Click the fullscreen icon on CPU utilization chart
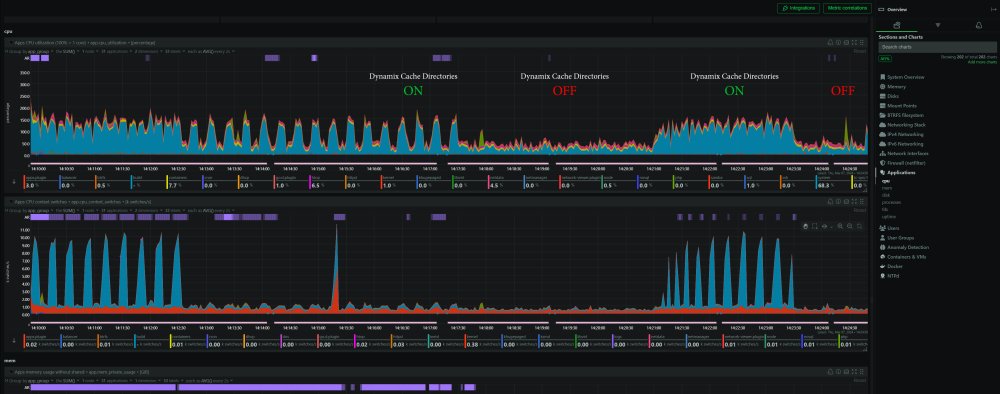Viewport: 1000px width, 394px height. pos(854,42)
